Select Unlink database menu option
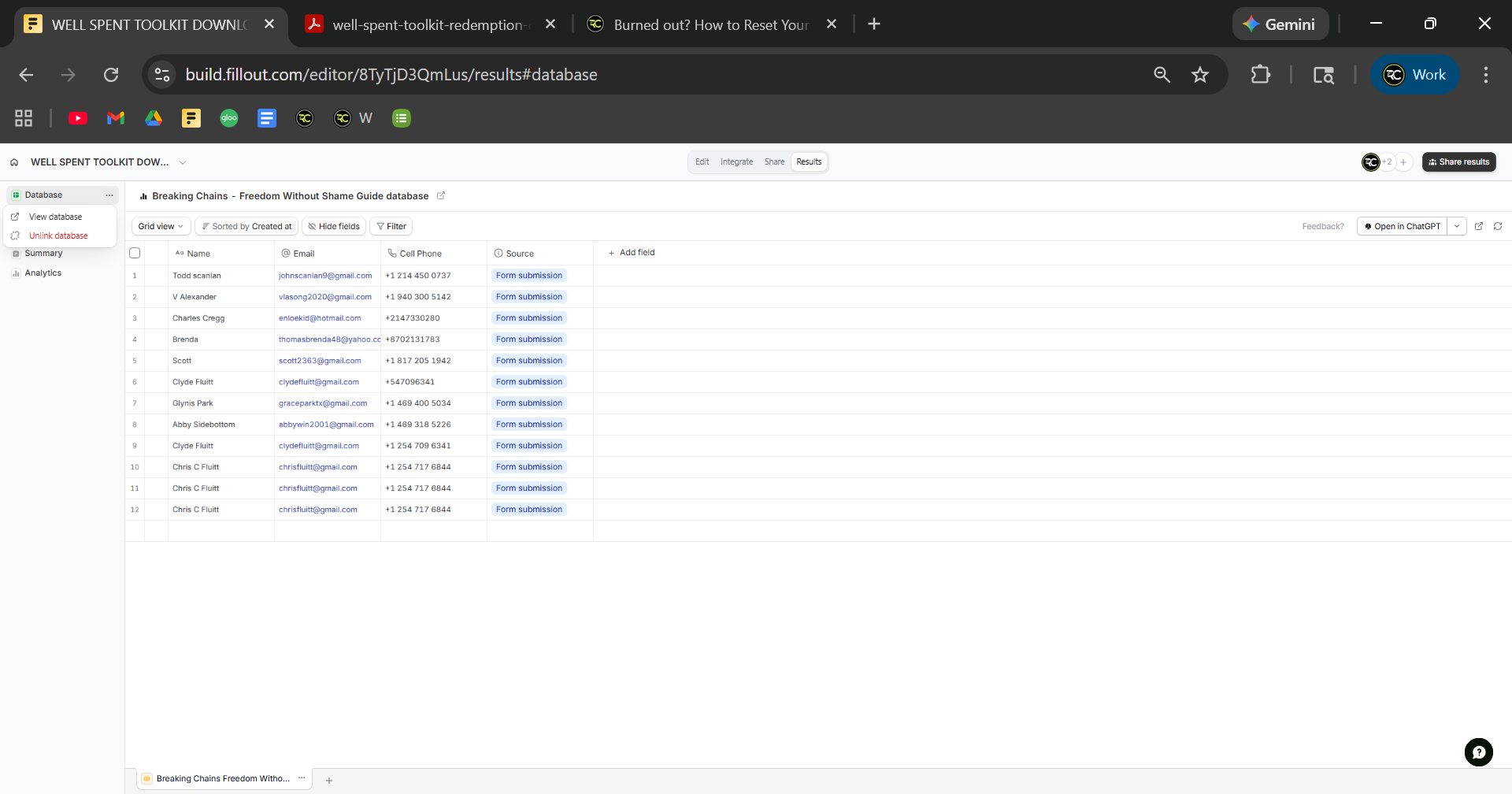The width and height of the screenshot is (1512, 794). (58, 236)
